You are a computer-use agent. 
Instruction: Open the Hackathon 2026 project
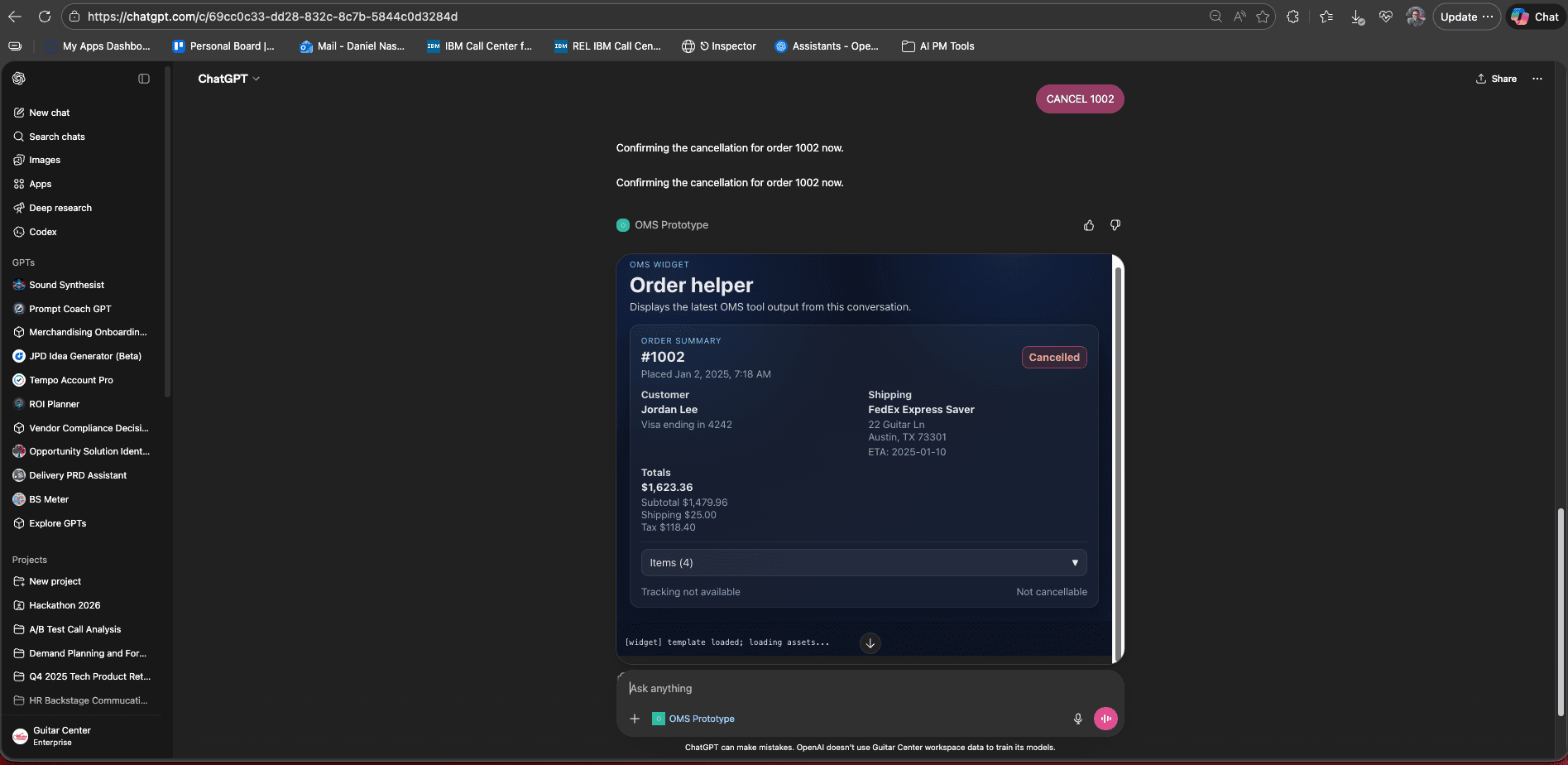point(65,605)
